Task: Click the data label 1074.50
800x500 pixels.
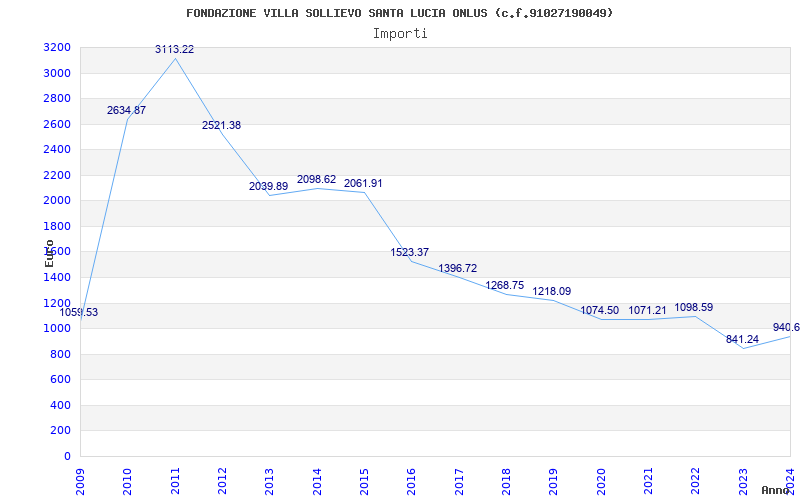Action: pyautogui.click(x=599, y=311)
